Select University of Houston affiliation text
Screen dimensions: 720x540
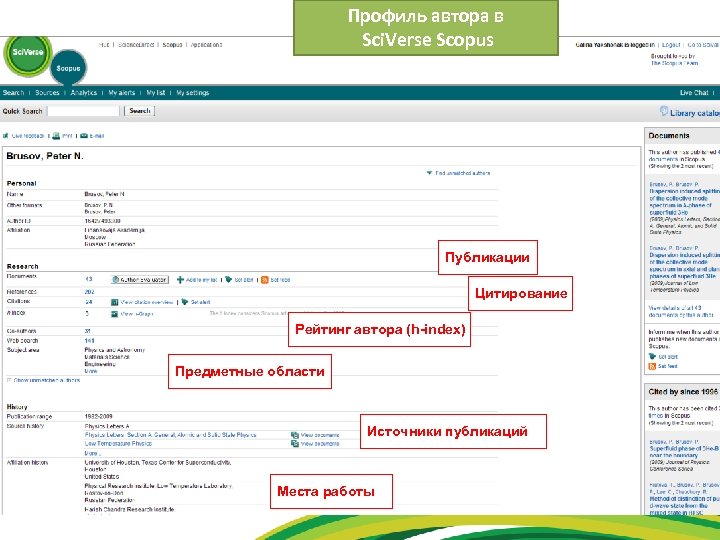pos(158,462)
